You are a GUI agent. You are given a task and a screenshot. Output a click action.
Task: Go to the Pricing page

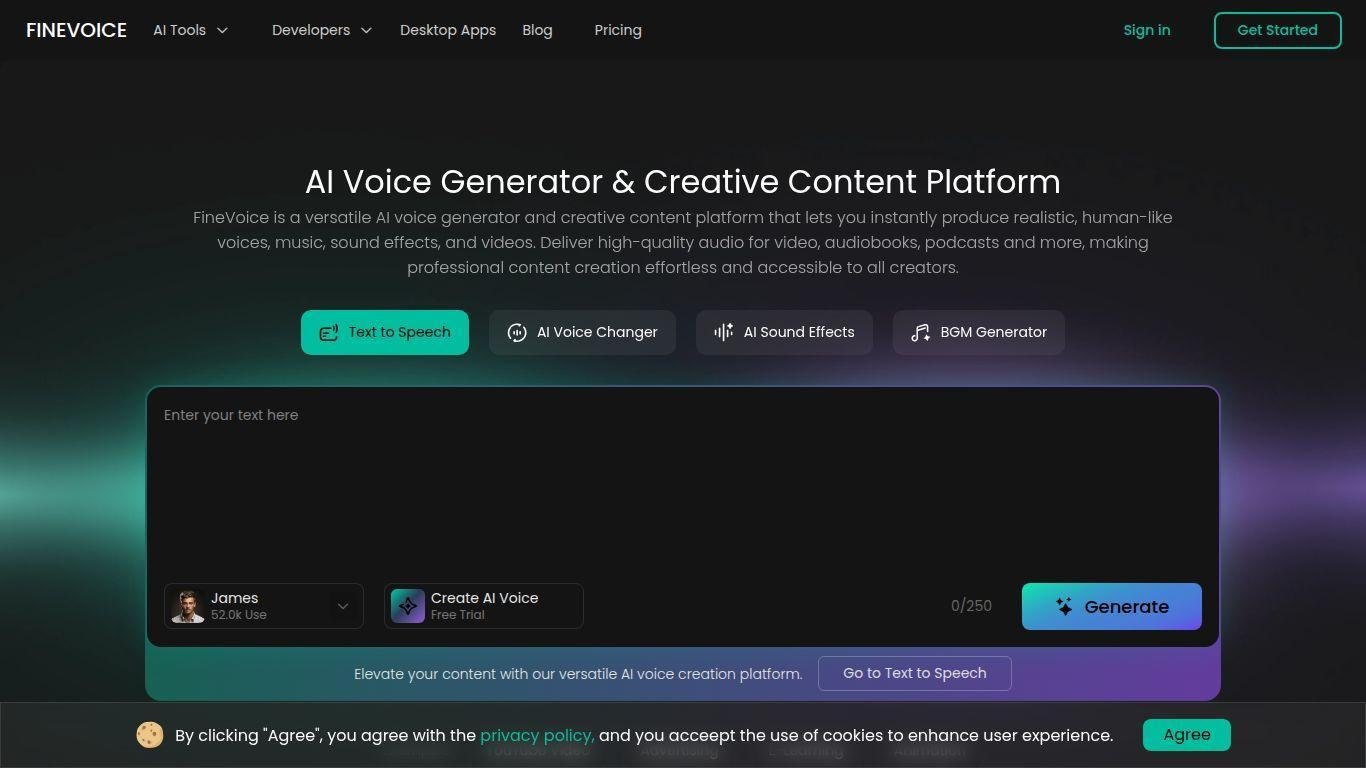click(x=618, y=30)
